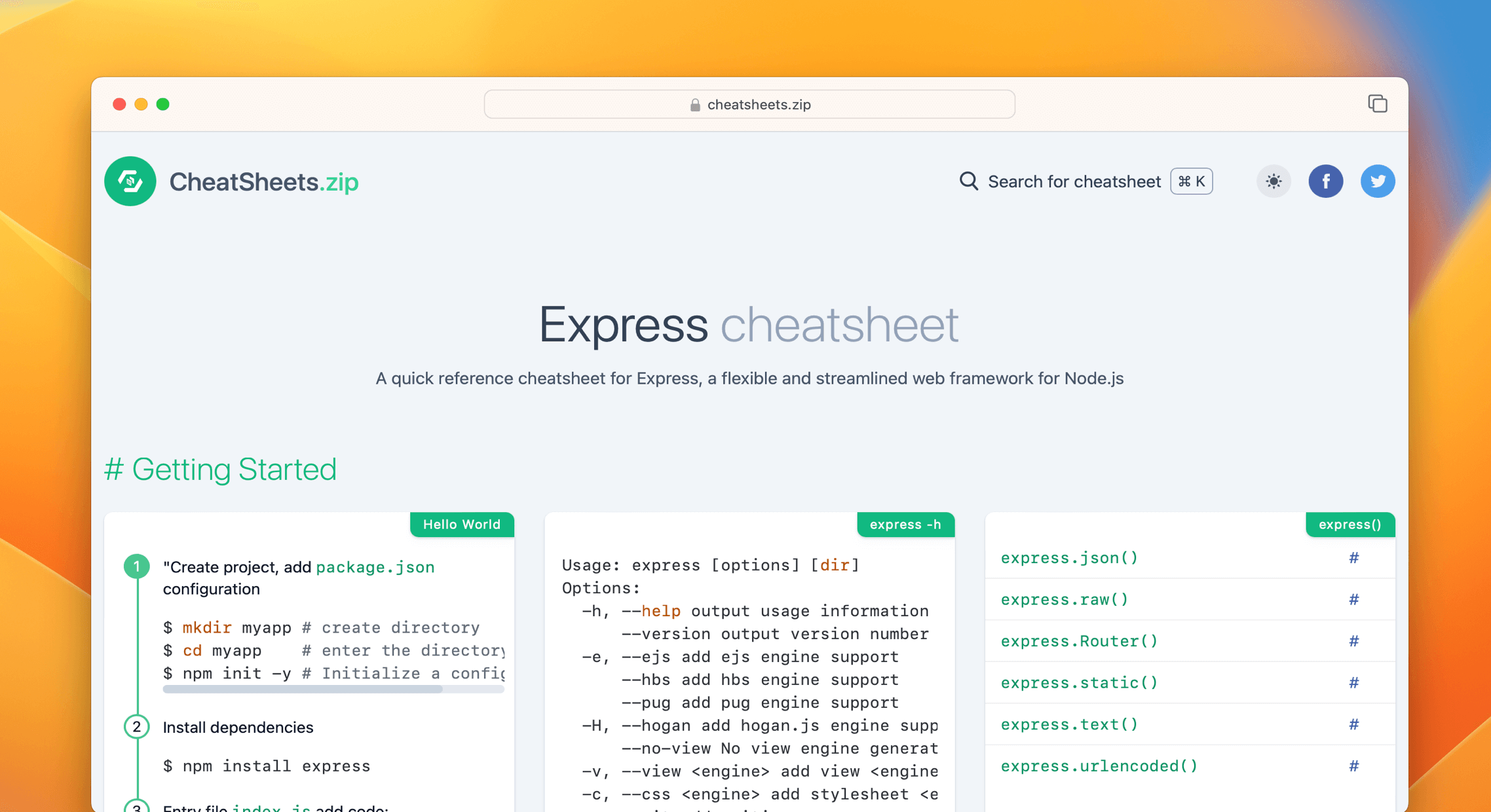
Task: Click the cheatsheets.zip address bar
Action: click(749, 105)
